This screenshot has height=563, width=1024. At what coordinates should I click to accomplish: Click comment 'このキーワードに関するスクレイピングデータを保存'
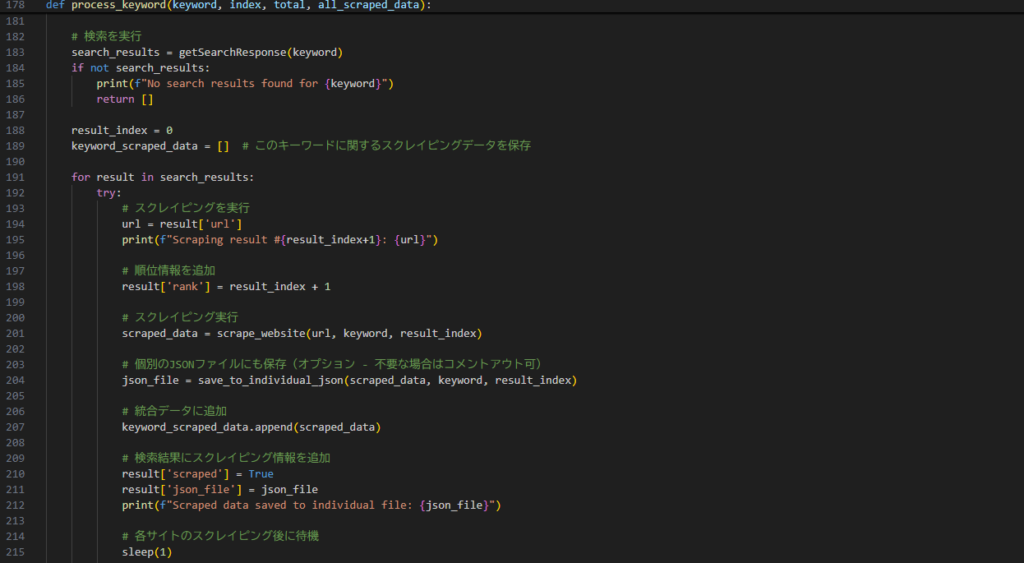click(x=392, y=146)
